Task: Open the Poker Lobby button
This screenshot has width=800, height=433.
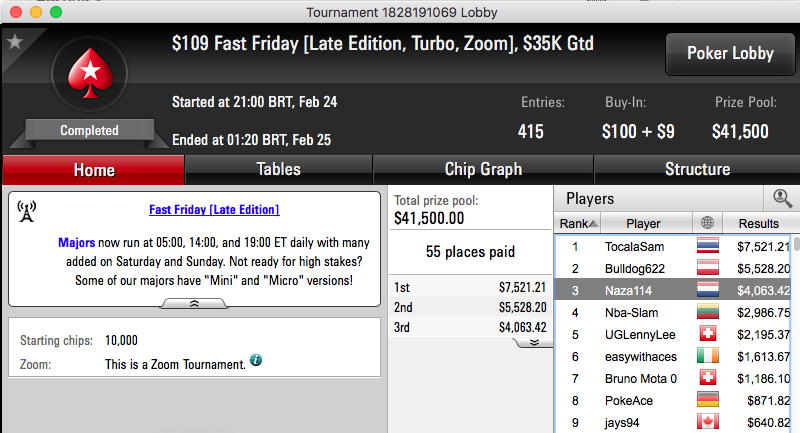Action: coord(730,54)
